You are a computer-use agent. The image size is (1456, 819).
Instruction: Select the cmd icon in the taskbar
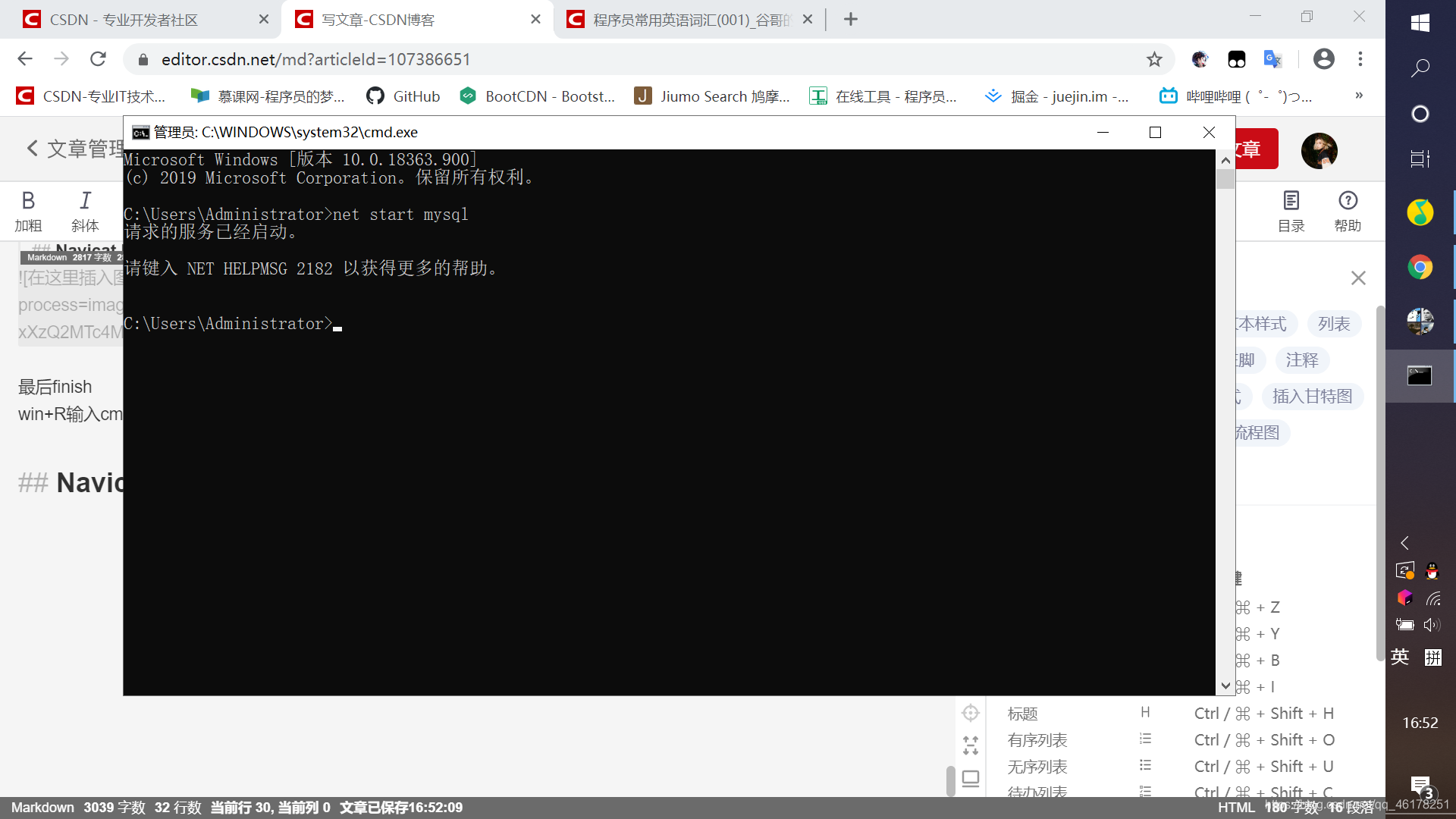tap(1420, 375)
